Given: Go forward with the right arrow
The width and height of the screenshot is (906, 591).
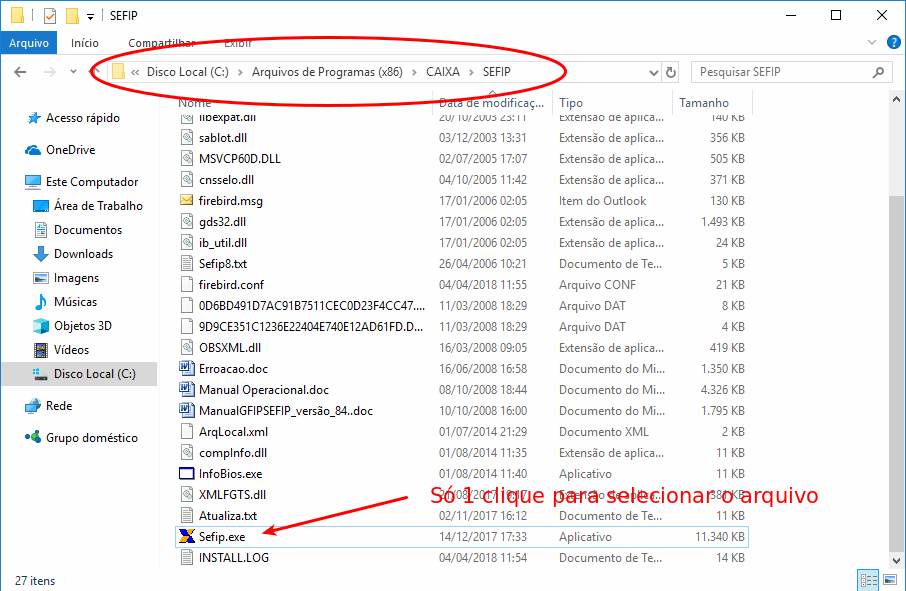Looking at the screenshot, I should (x=50, y=72).
